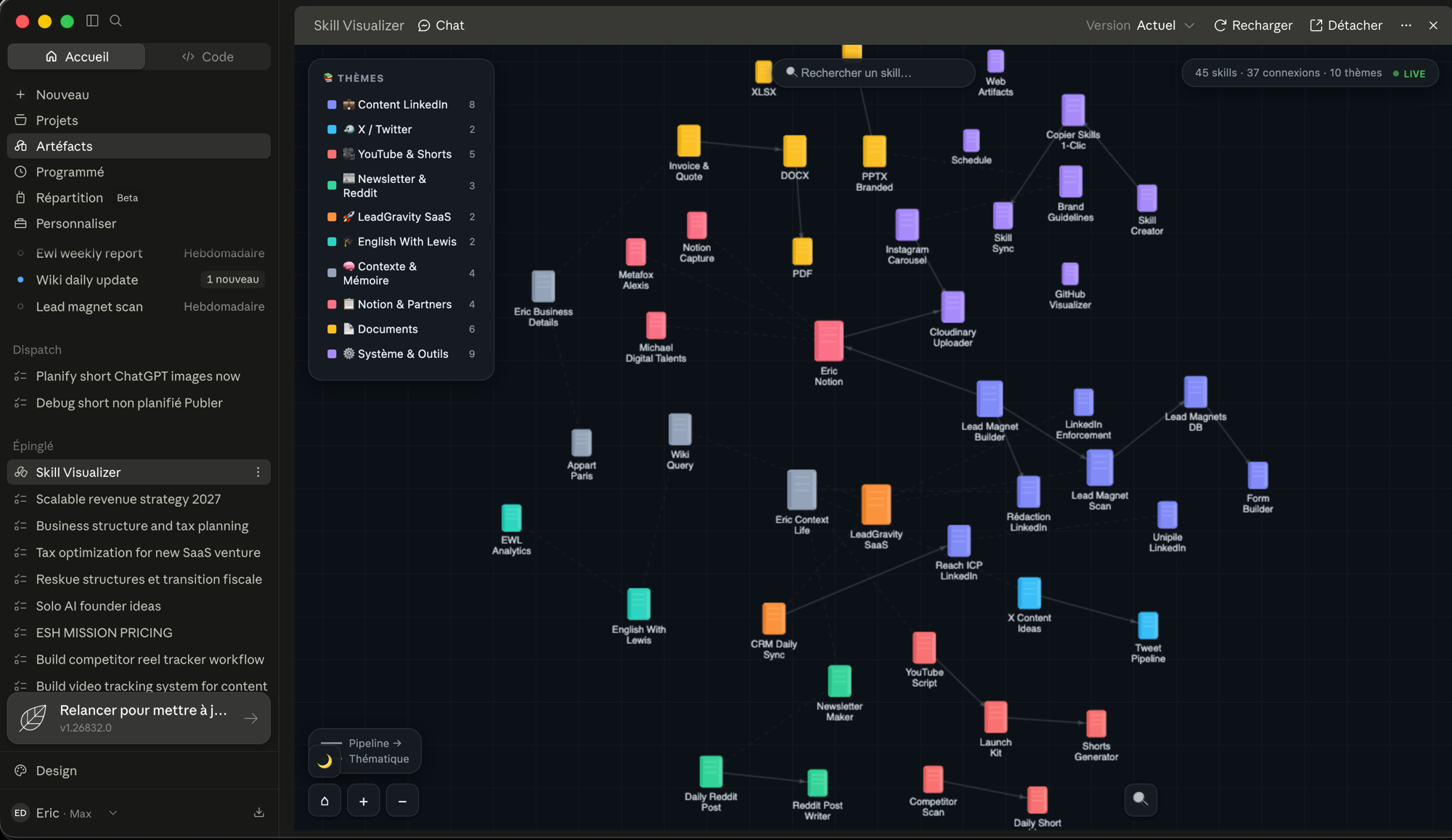Viewport: 1452px width, 840px height.
Task: Open Projets in the sidebar
Action: [x=138, y=121]
